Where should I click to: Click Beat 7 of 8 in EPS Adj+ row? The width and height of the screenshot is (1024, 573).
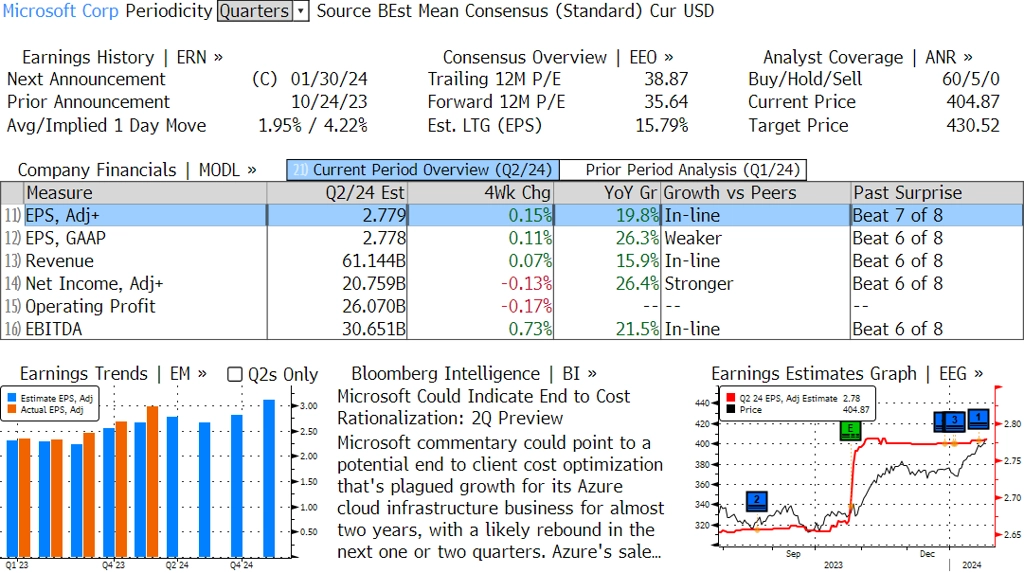[898, 216]
